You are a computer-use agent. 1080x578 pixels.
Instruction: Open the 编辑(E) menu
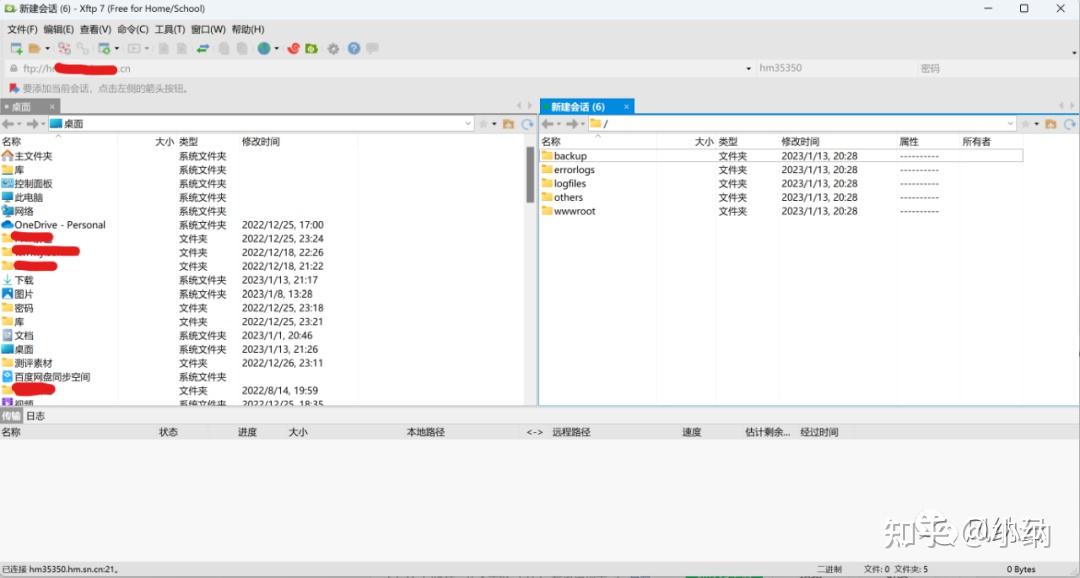pos(58,29)
